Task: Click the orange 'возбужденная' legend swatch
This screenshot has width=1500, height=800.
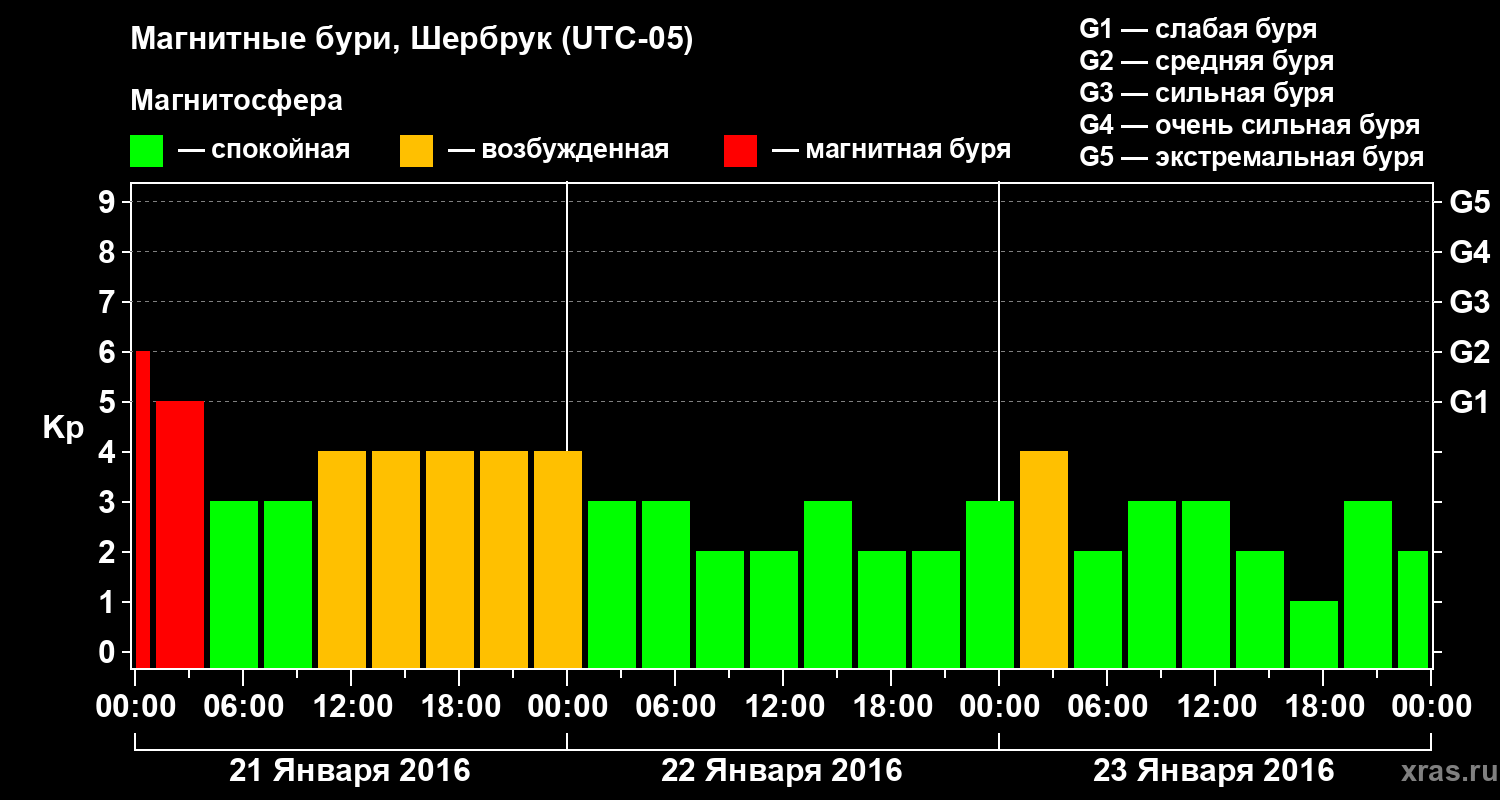Action: [x=416, y=151]
